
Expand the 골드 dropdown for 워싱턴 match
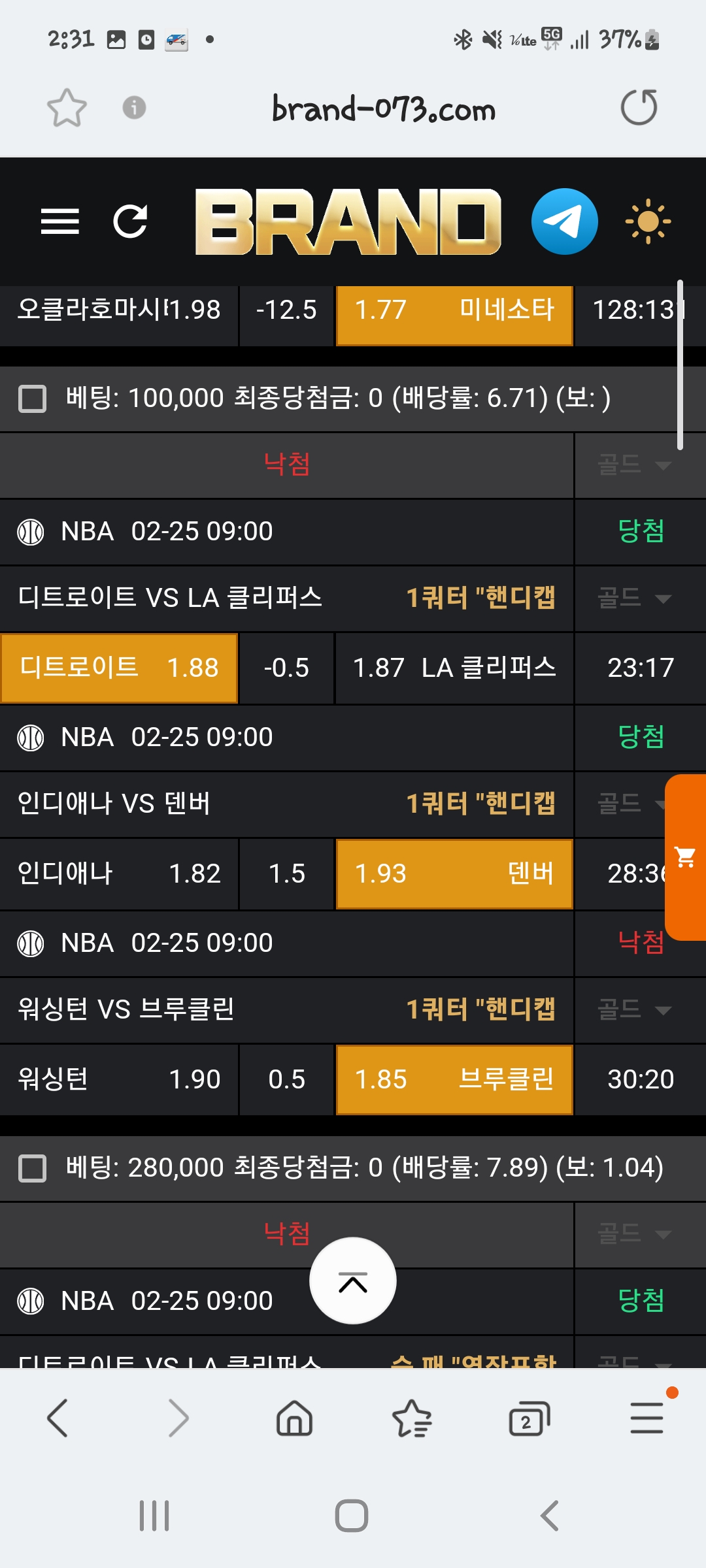pos(634,1010)
